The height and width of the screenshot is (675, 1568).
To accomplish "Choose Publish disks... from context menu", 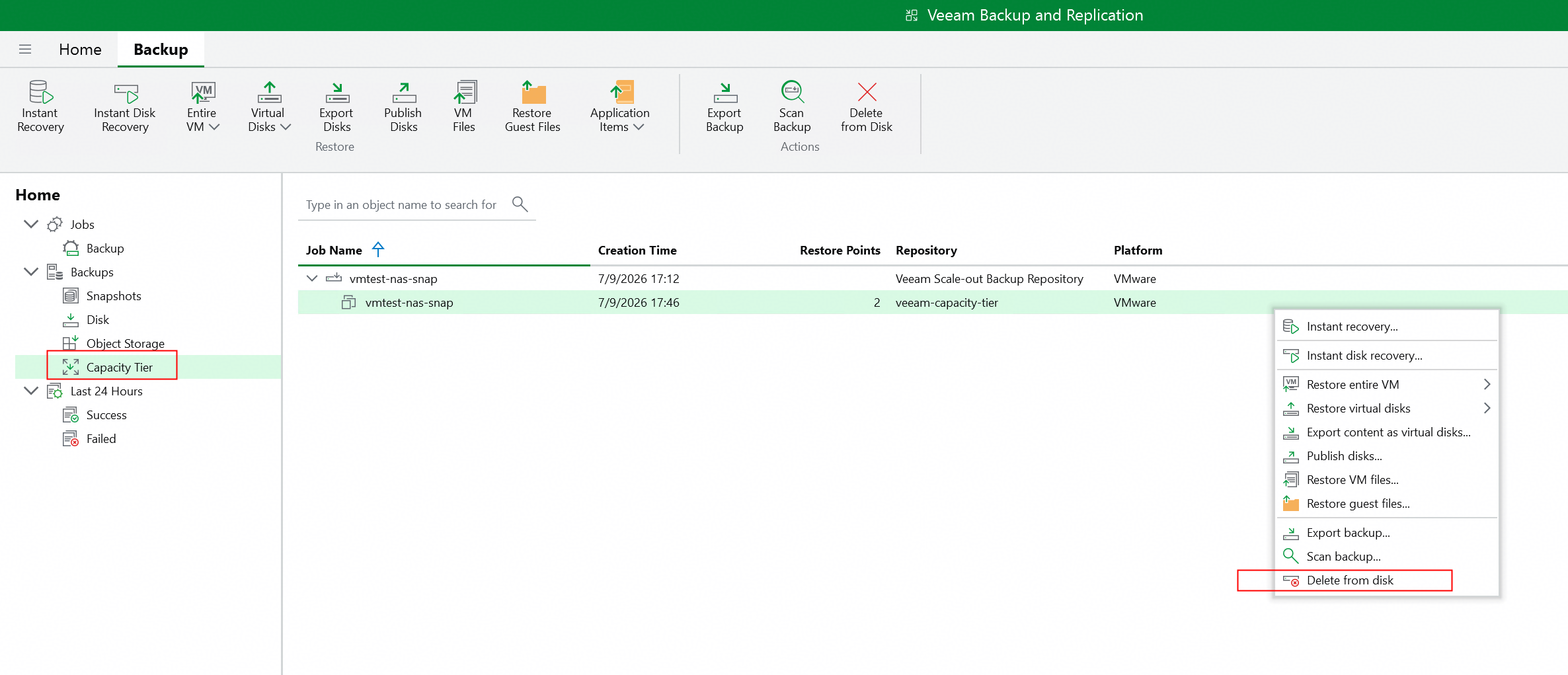I will tap(1386, 456).
